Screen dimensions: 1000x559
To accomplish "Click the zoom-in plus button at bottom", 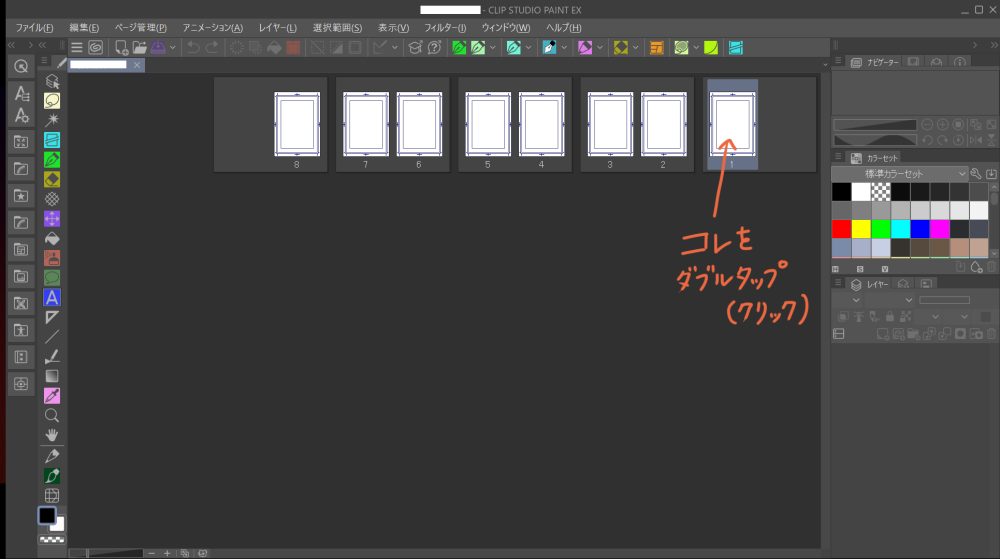I will coord(167,552).
